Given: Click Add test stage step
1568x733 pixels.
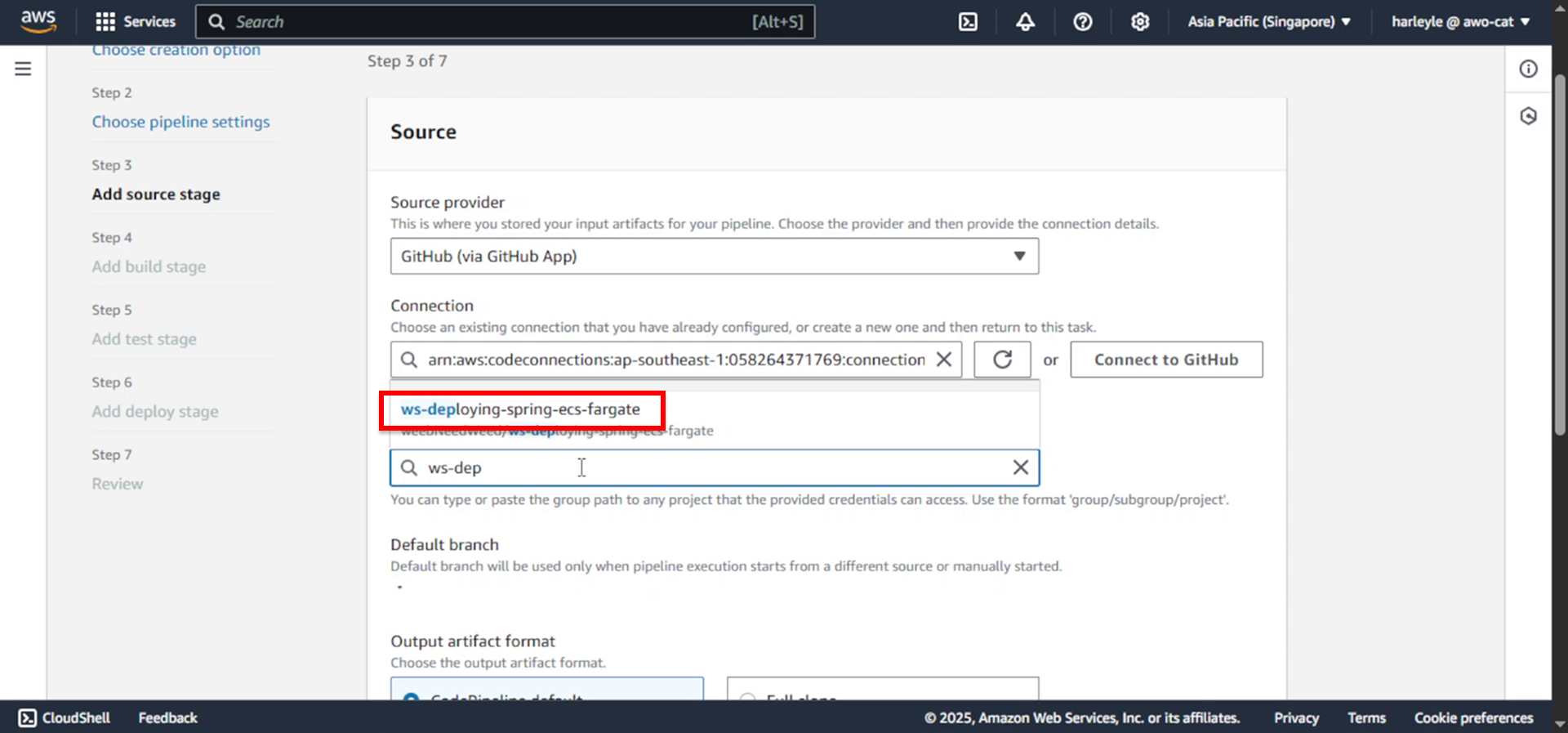Looking at the screenshot, I should tap(144, 339).
